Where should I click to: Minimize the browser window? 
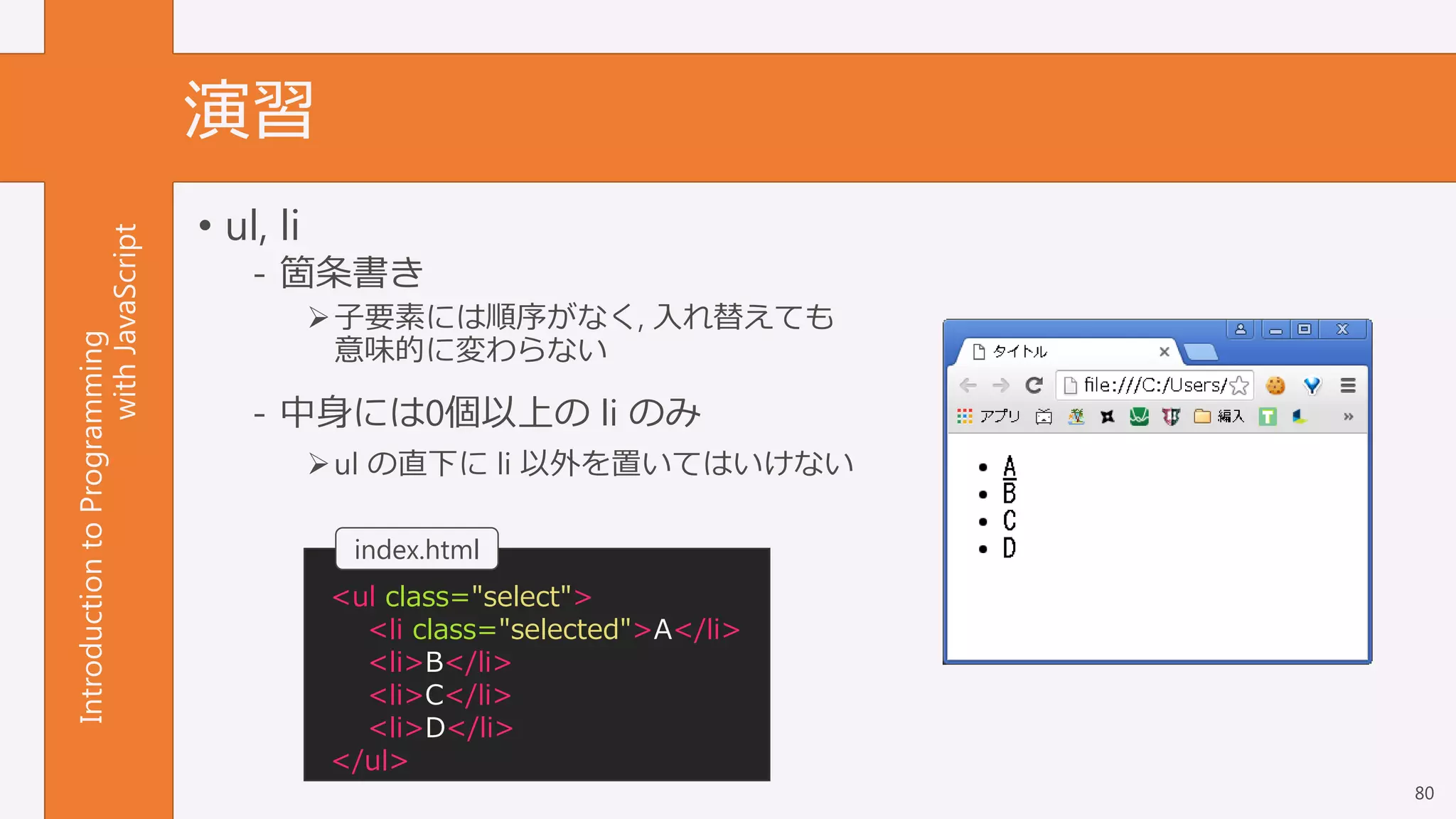click(x=1276, y=329)
